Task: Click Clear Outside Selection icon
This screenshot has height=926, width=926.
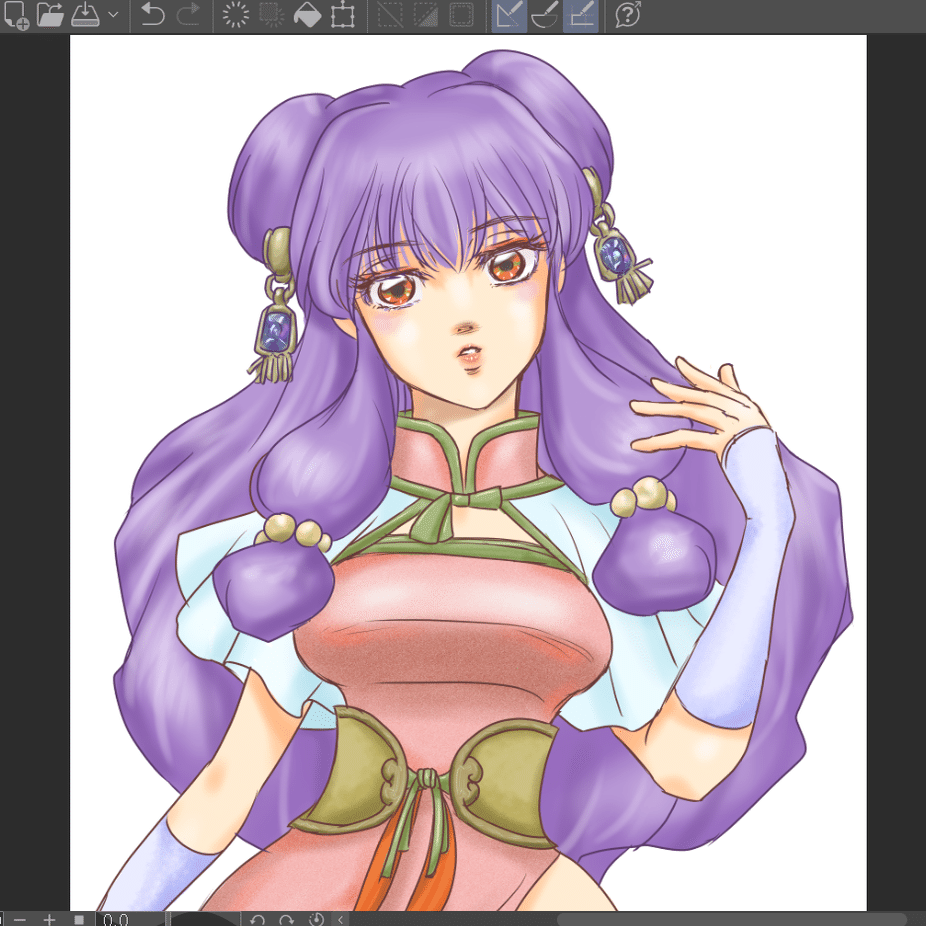Action: coord(271,15)
